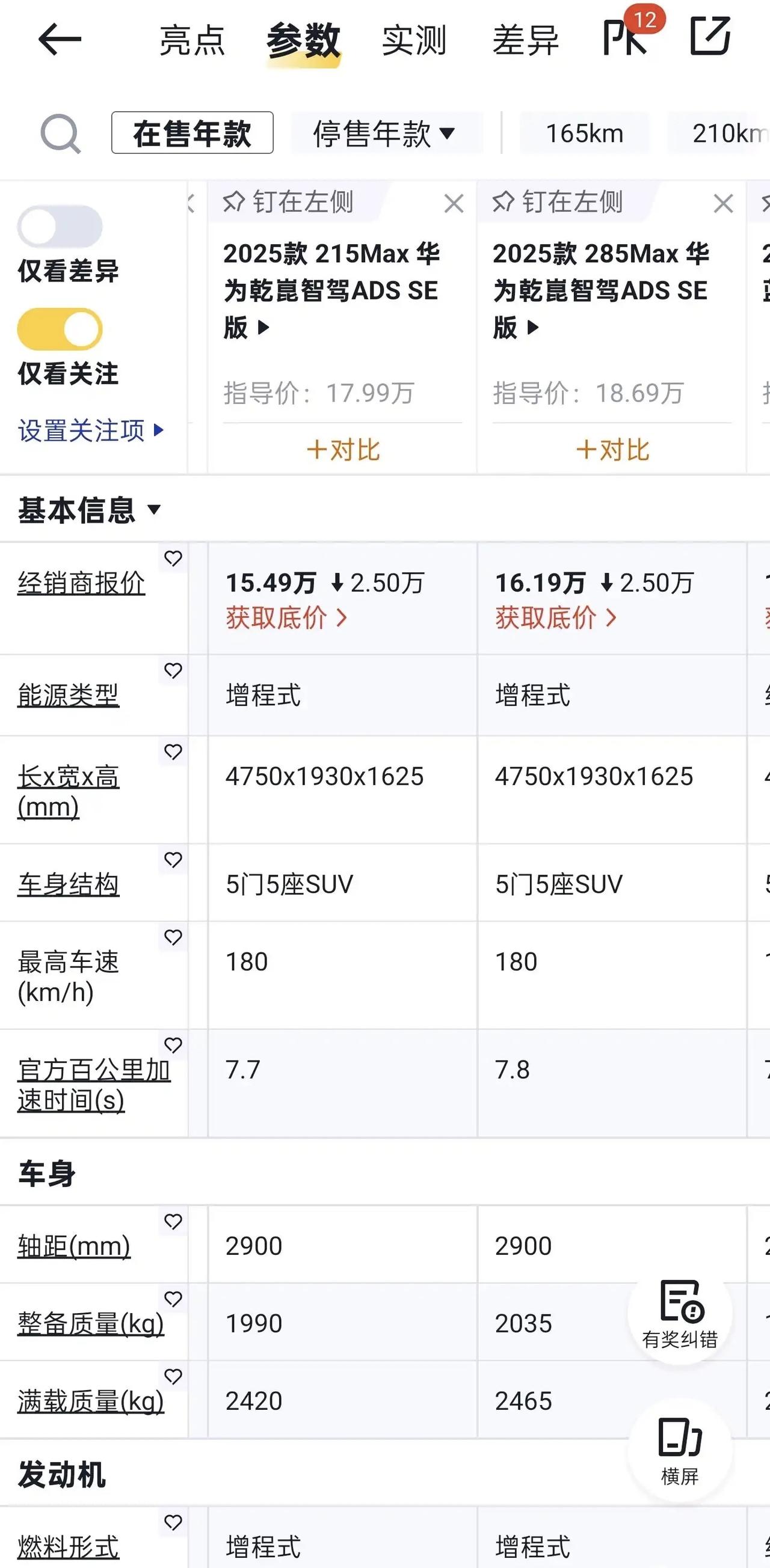
Task: Collapse the 基本信息 section
Action: [x=90, y=510]
